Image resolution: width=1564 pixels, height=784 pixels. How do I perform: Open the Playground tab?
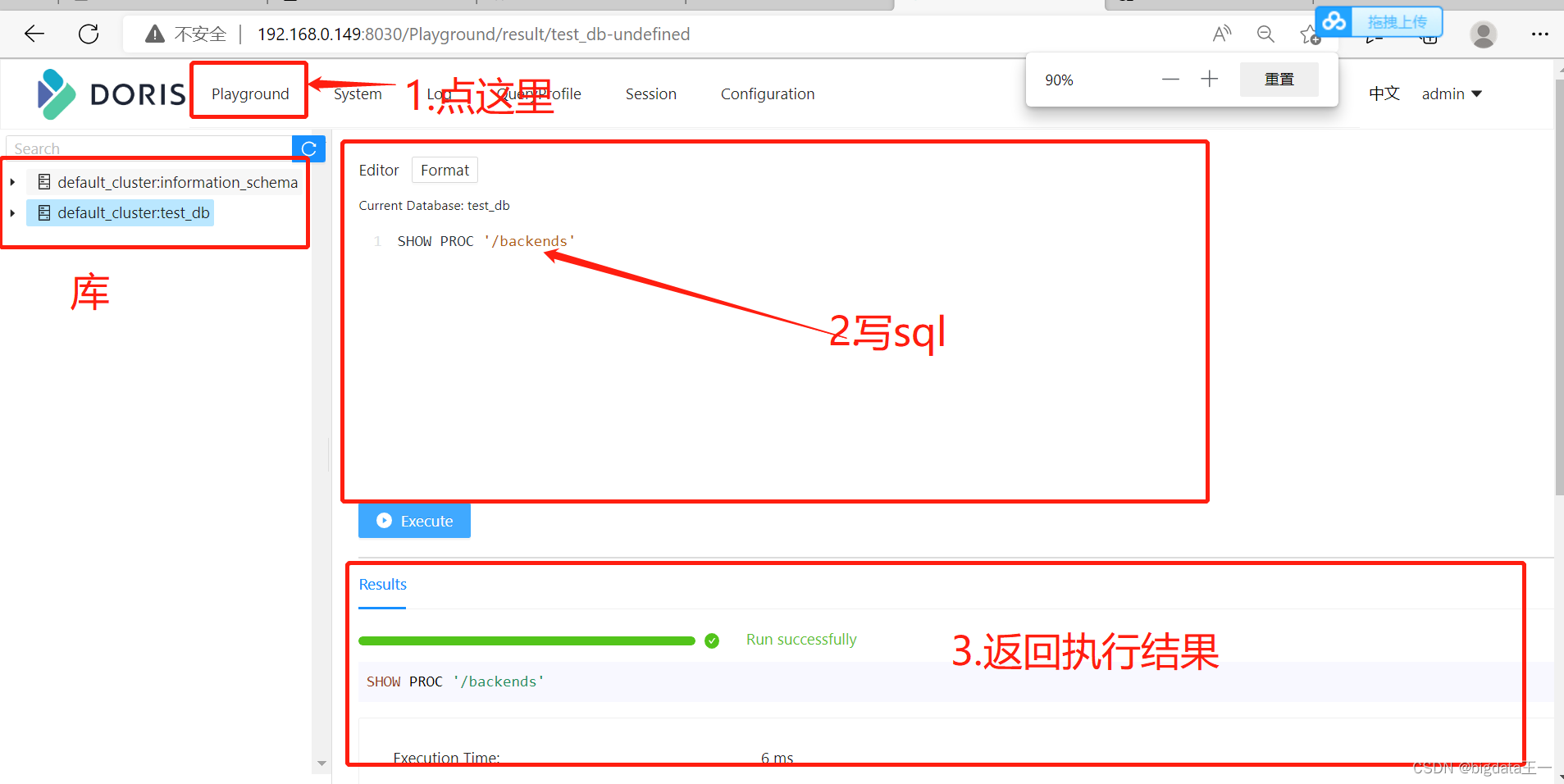pyautogui.click(x=250, y=93)
